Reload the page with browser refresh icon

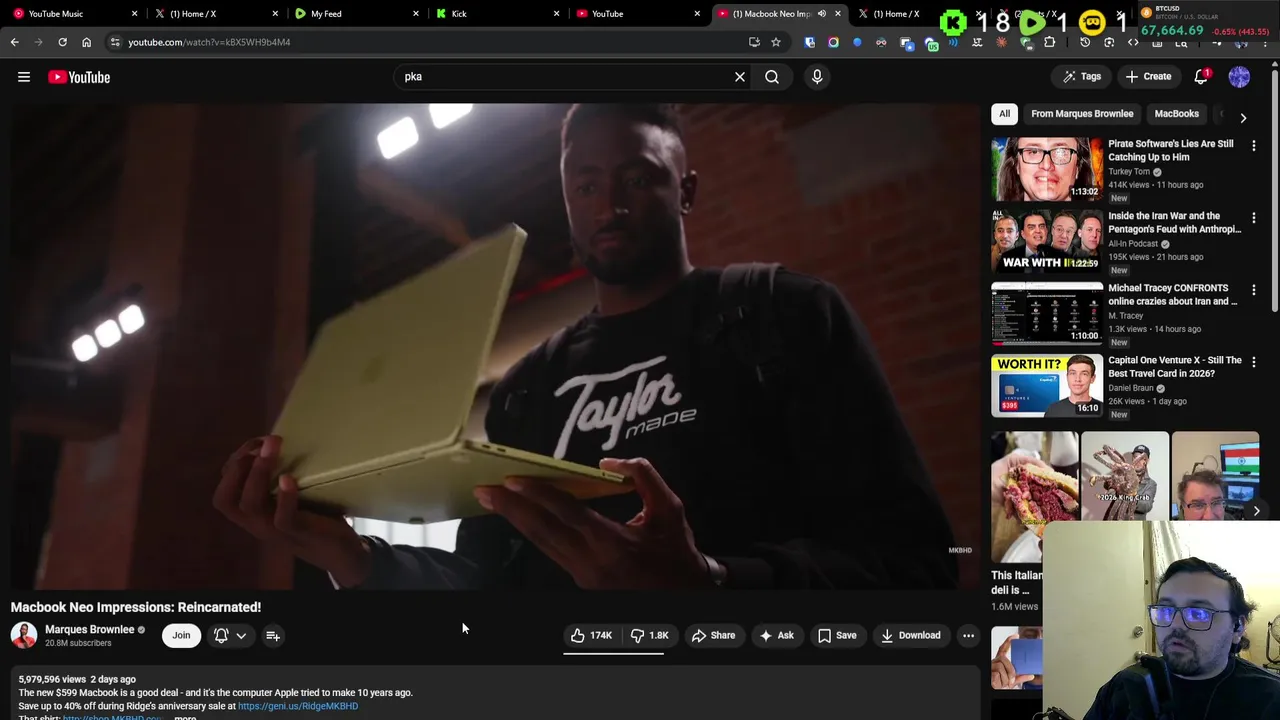click(62, 42)
